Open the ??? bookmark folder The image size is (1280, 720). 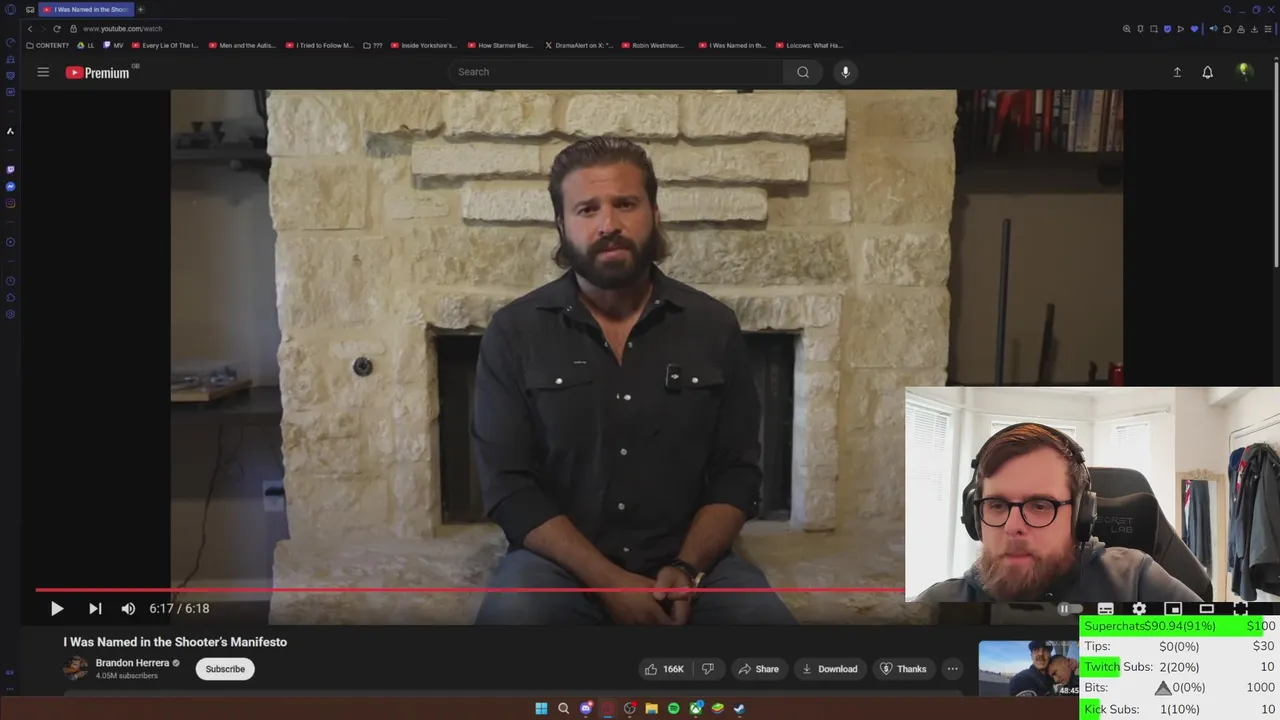coord(373,45)
